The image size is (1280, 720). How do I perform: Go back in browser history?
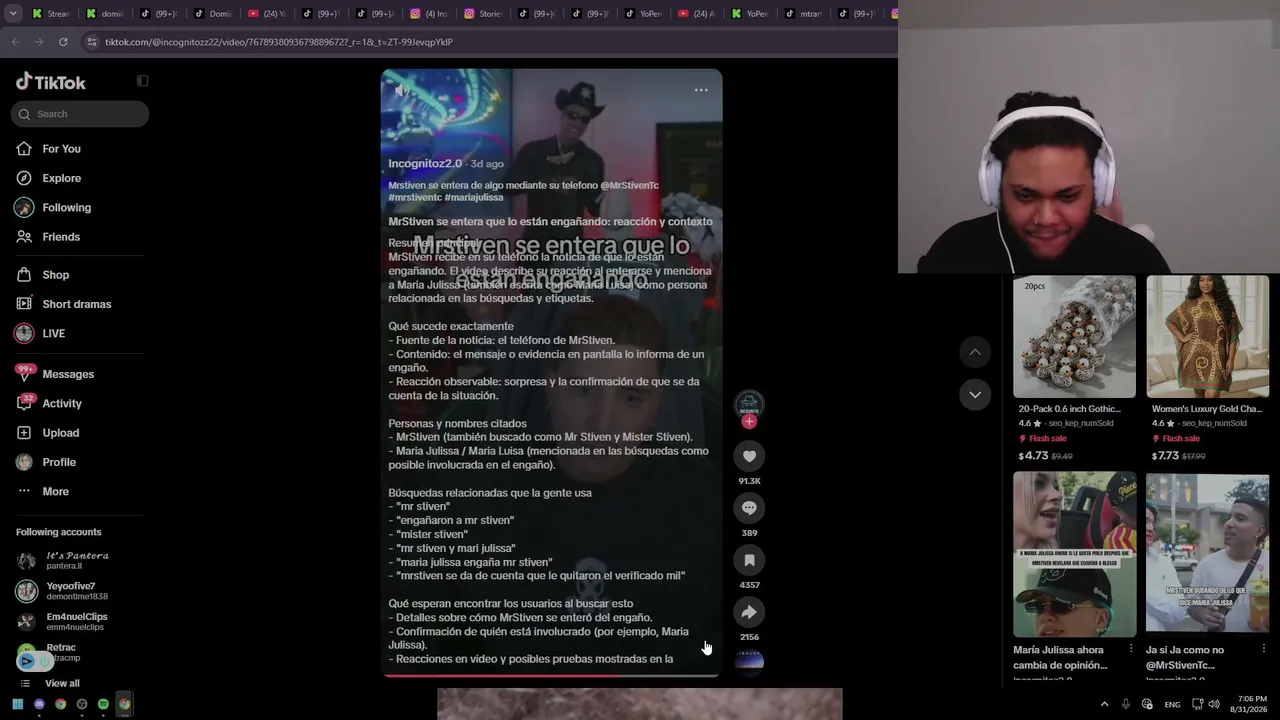[15, 42]
